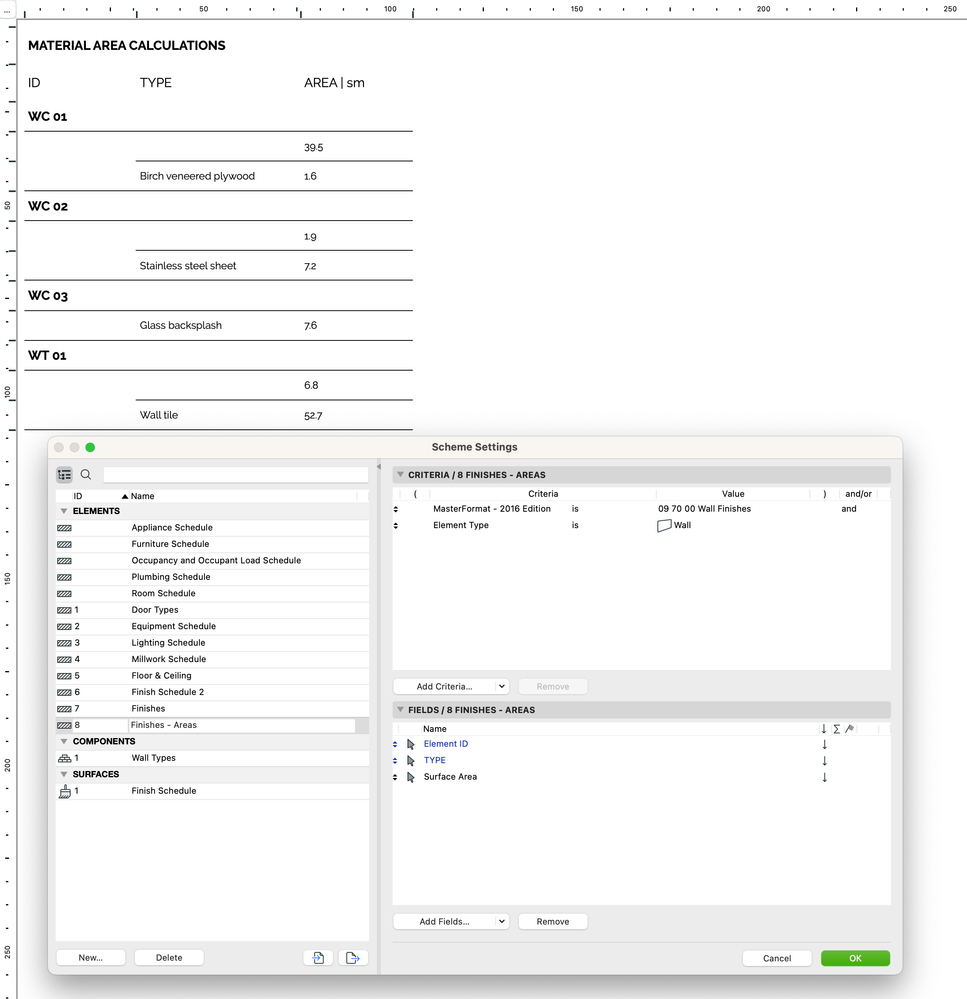The image size is (967, 999).
Task: Grab the Element ID field reorder handle
Action: [x=395, y=744]
